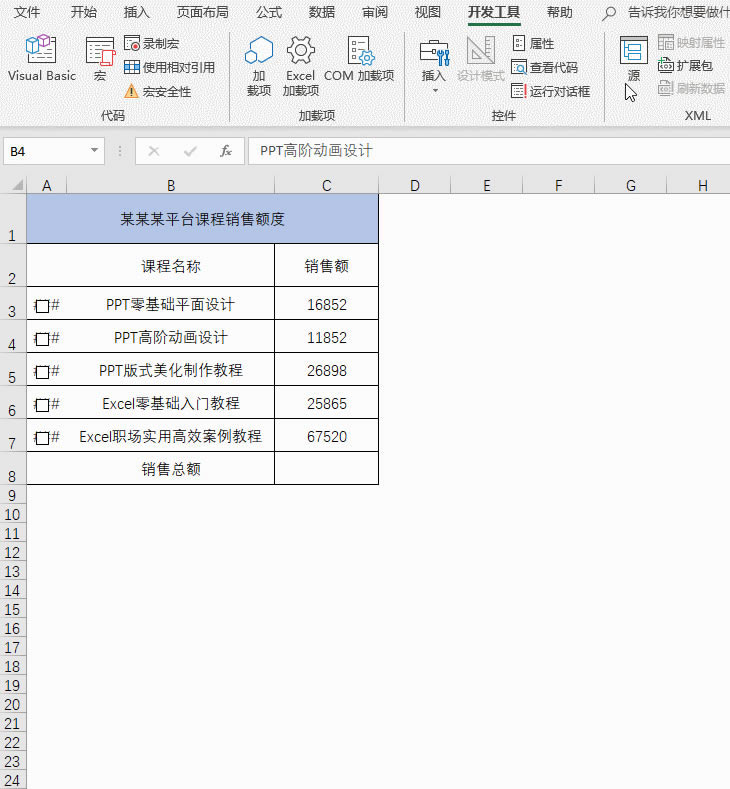Open the 加载项 add-ins button

[259, 66]
